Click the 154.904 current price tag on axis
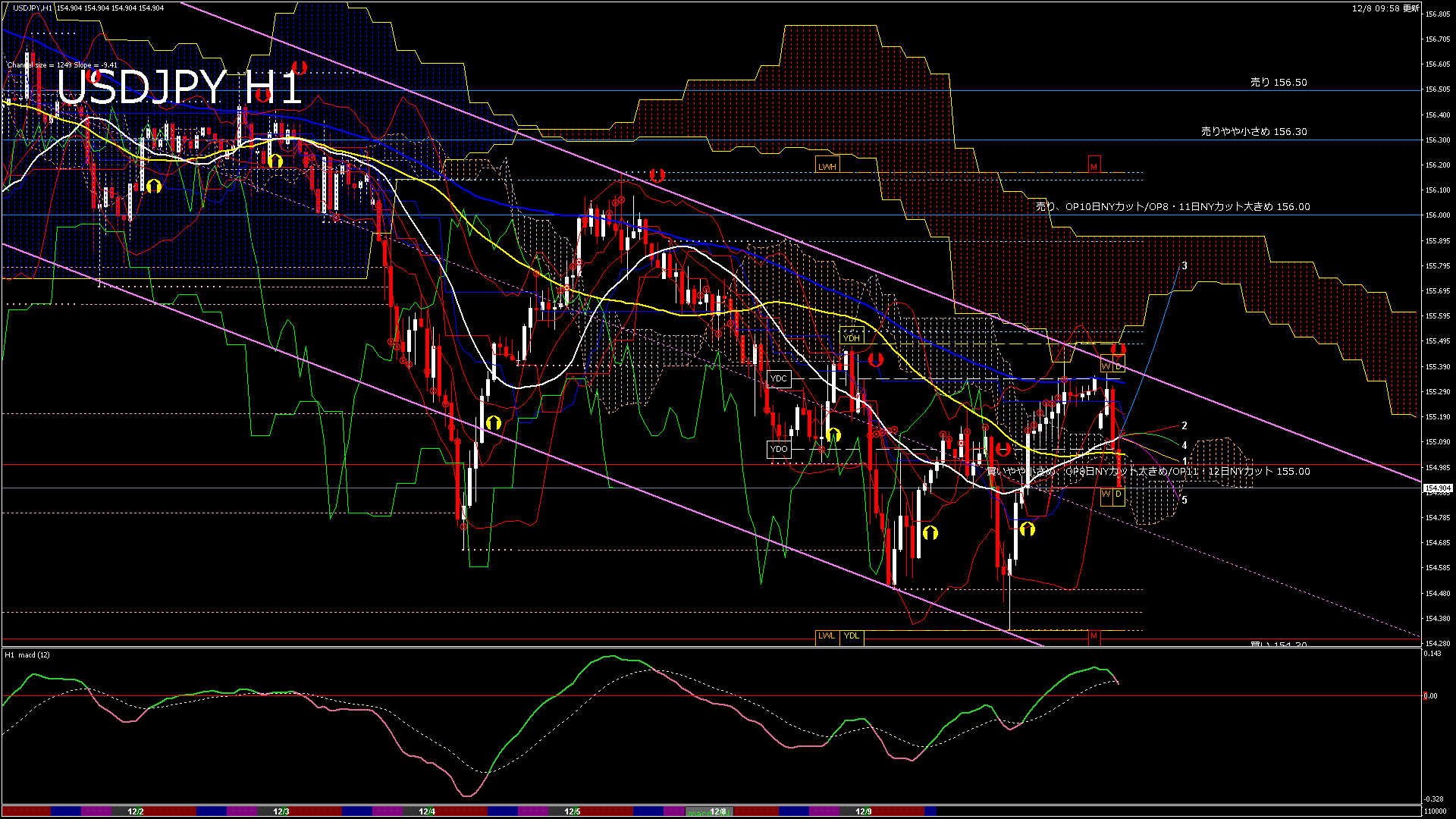This screenshot has width=1456, height=819. click(x=1438, y=488)
